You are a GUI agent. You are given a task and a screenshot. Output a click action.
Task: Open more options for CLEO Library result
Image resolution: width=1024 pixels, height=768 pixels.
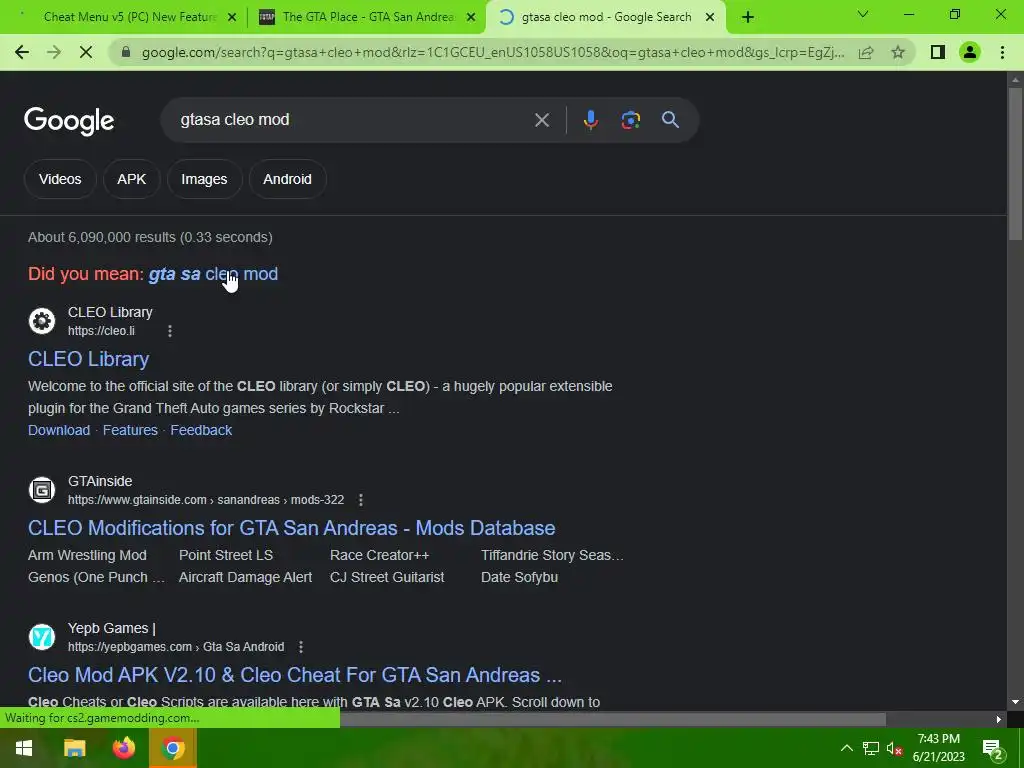(x=170, y=331)
